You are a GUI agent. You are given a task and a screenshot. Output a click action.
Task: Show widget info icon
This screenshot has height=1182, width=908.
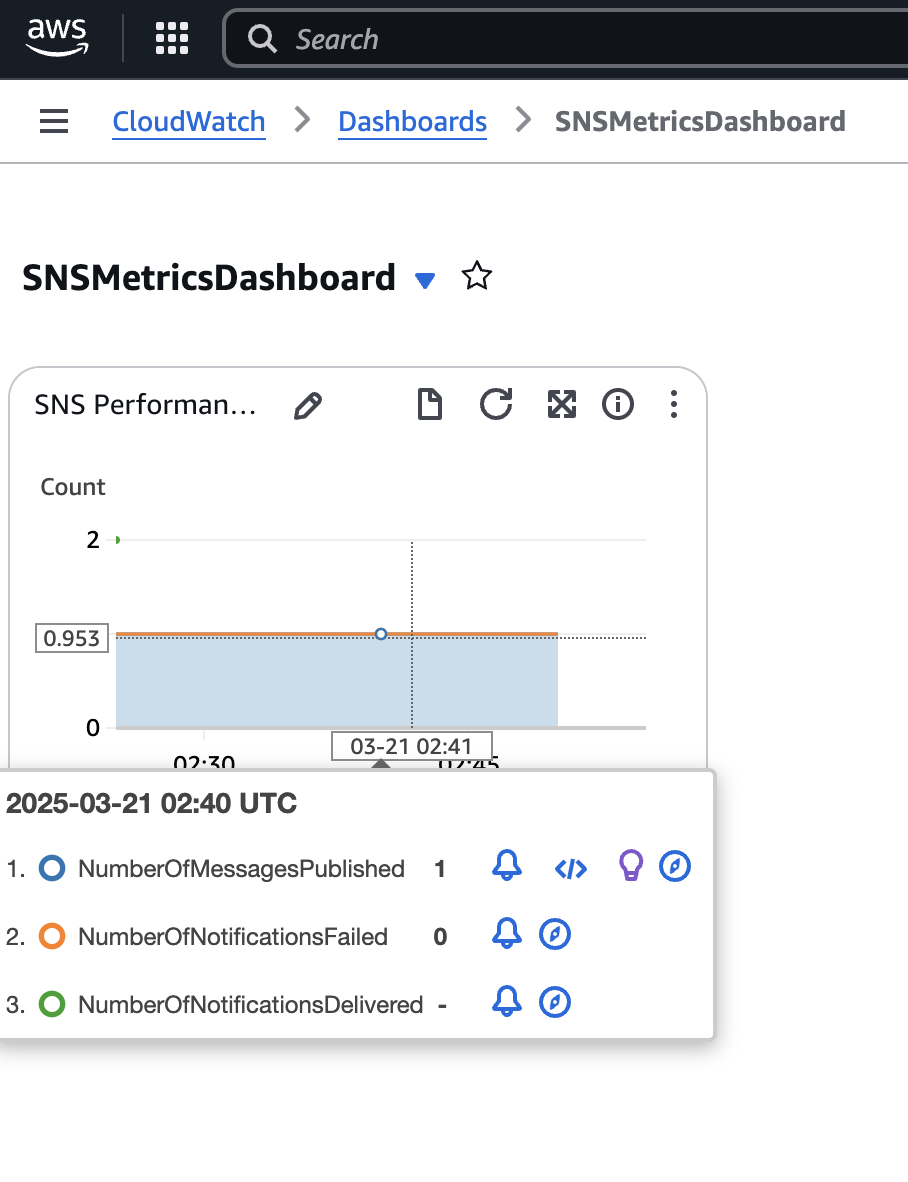click(x=618, y=404)
